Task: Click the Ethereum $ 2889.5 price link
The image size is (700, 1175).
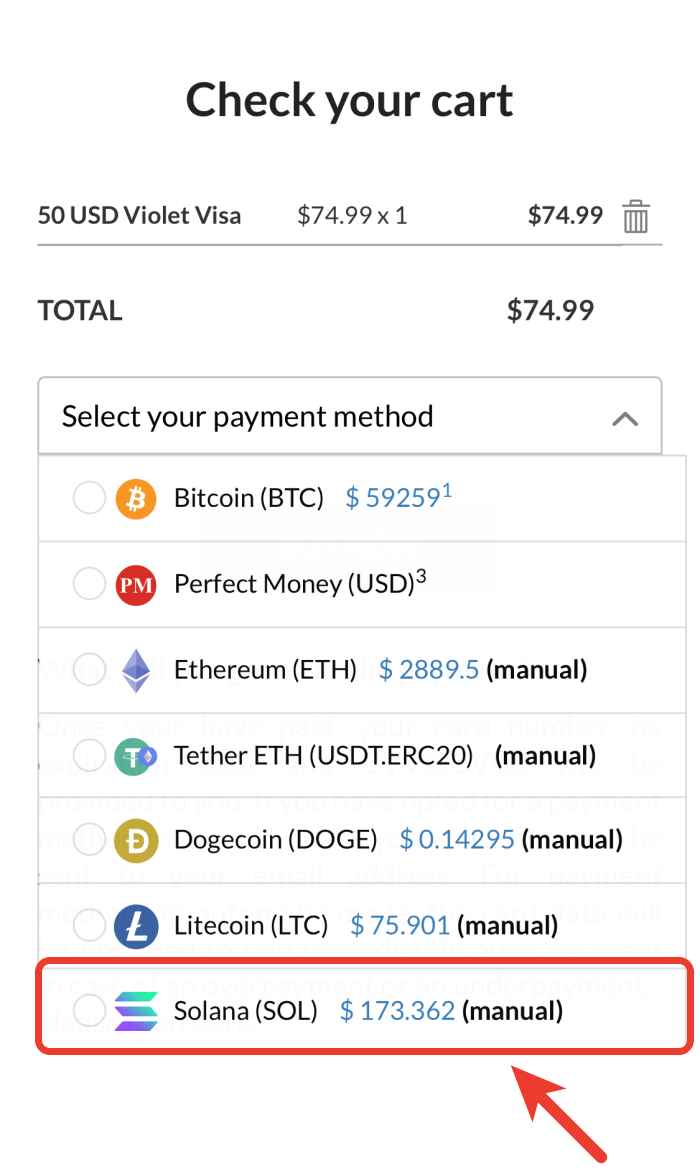Action: pyautogui.click(x=430, y=670)
